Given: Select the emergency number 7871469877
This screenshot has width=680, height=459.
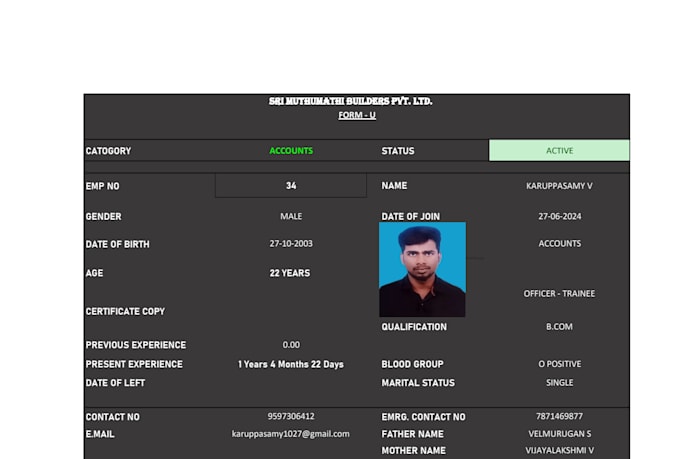Looking at the screenshot, I should (559, 416).
